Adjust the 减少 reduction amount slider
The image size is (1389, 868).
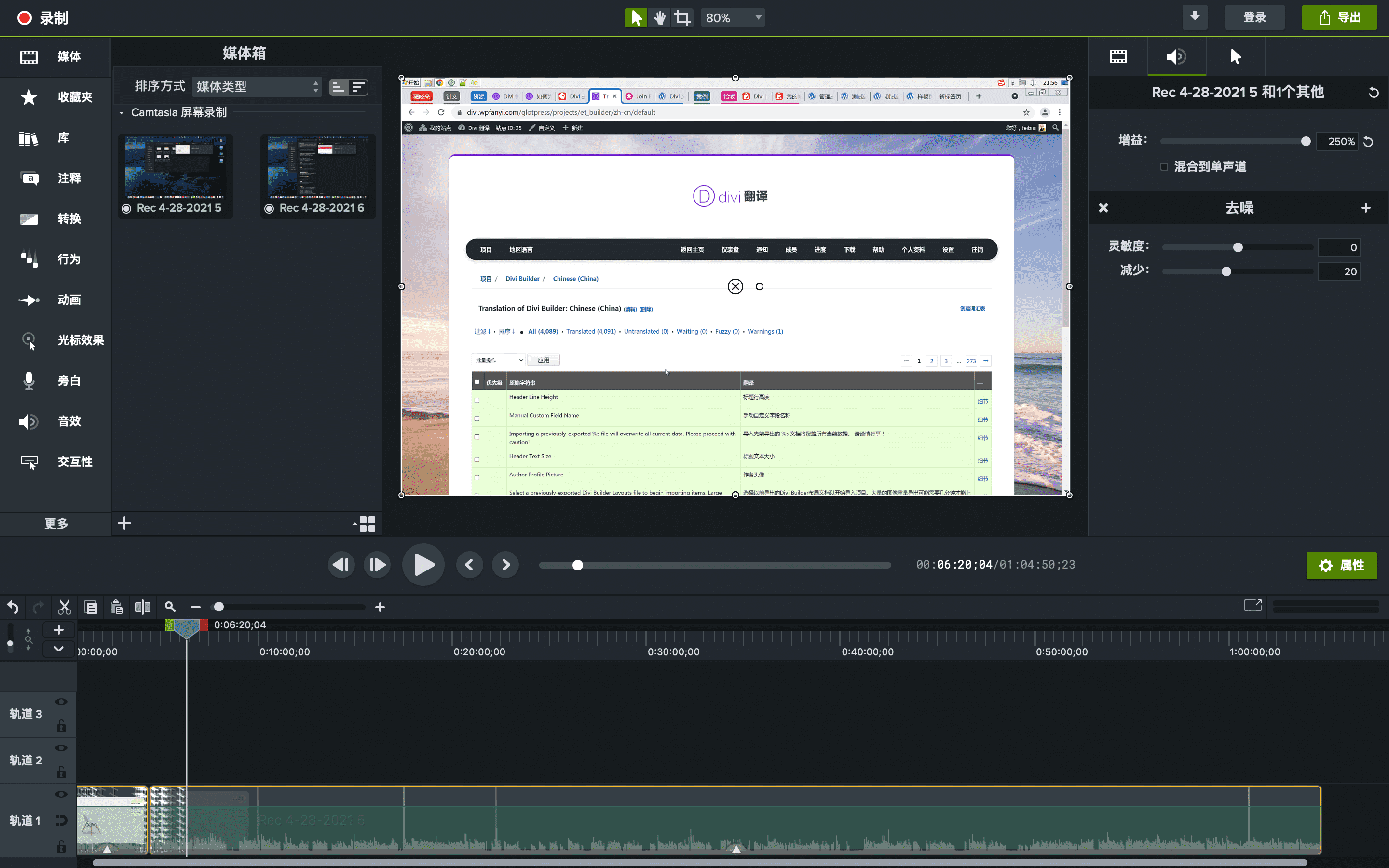1226,271
